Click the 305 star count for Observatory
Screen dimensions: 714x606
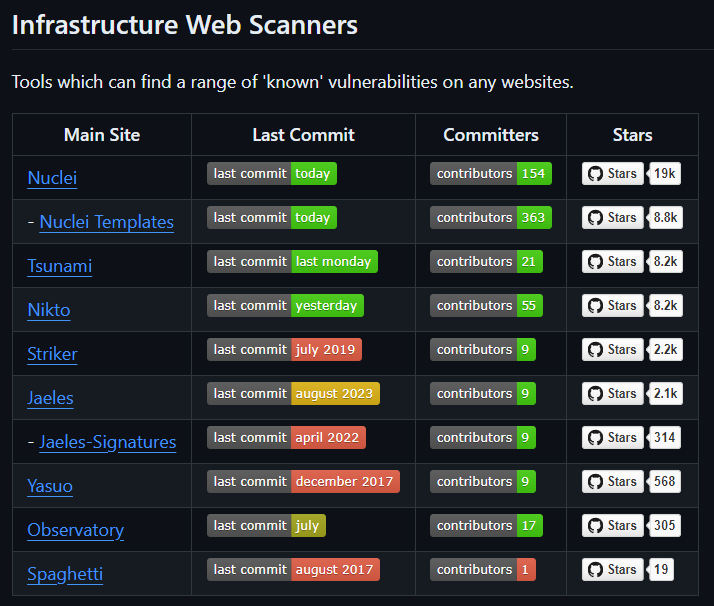pyautogui.click(x=665, y=525)
